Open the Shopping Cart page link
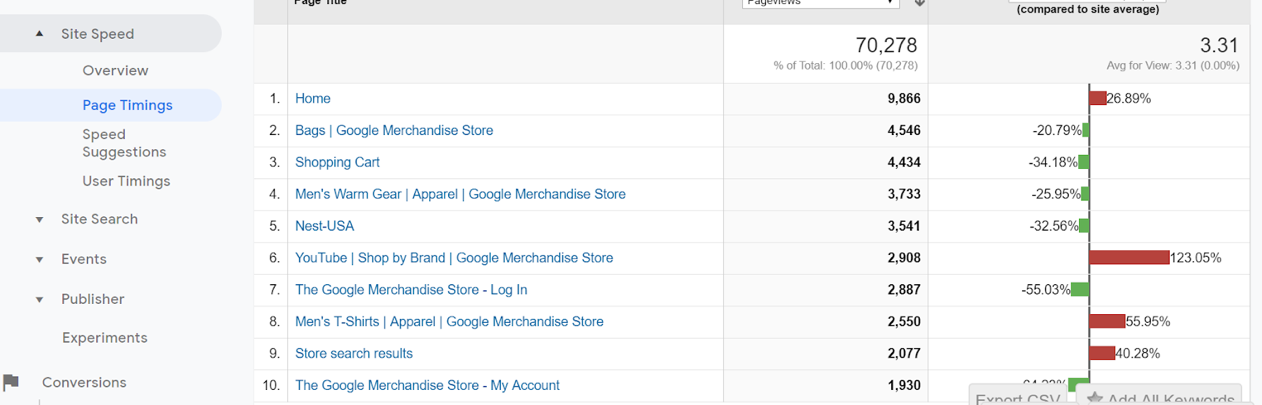The height and width of the screenshot is (405, 1262). click(x=337, y=162)
